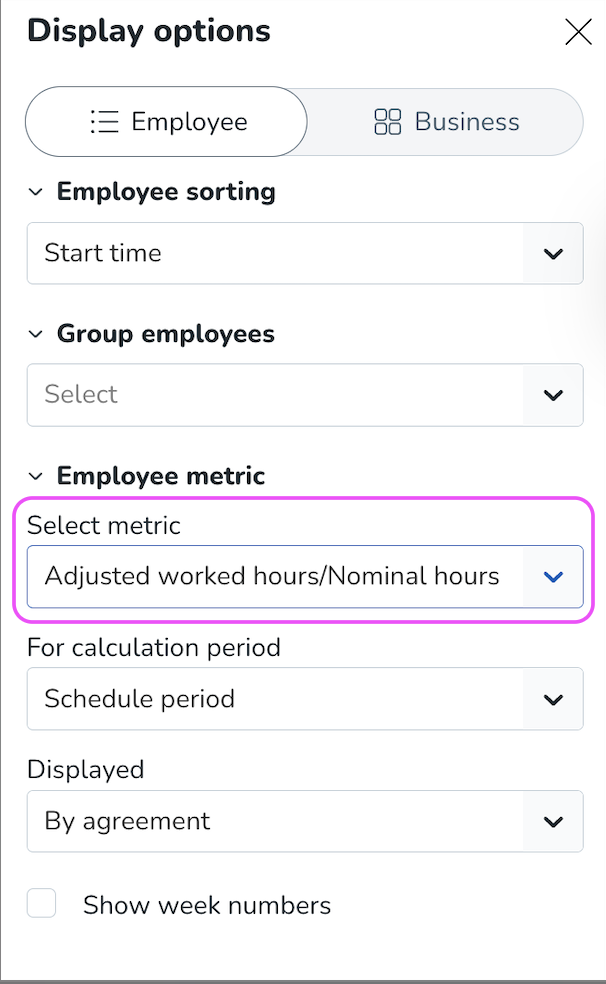Enable the Show week numbers checkbox
Image resolution: width=606 pixels, height=984 pixels.
click(41, 905)
